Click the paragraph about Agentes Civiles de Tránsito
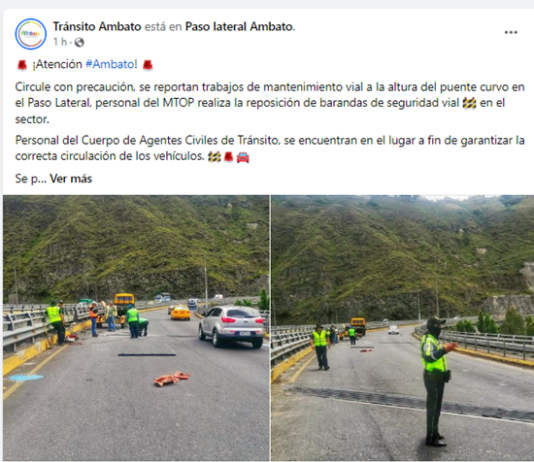This screenshot has width=534, height=462. (x=270, y=148)
